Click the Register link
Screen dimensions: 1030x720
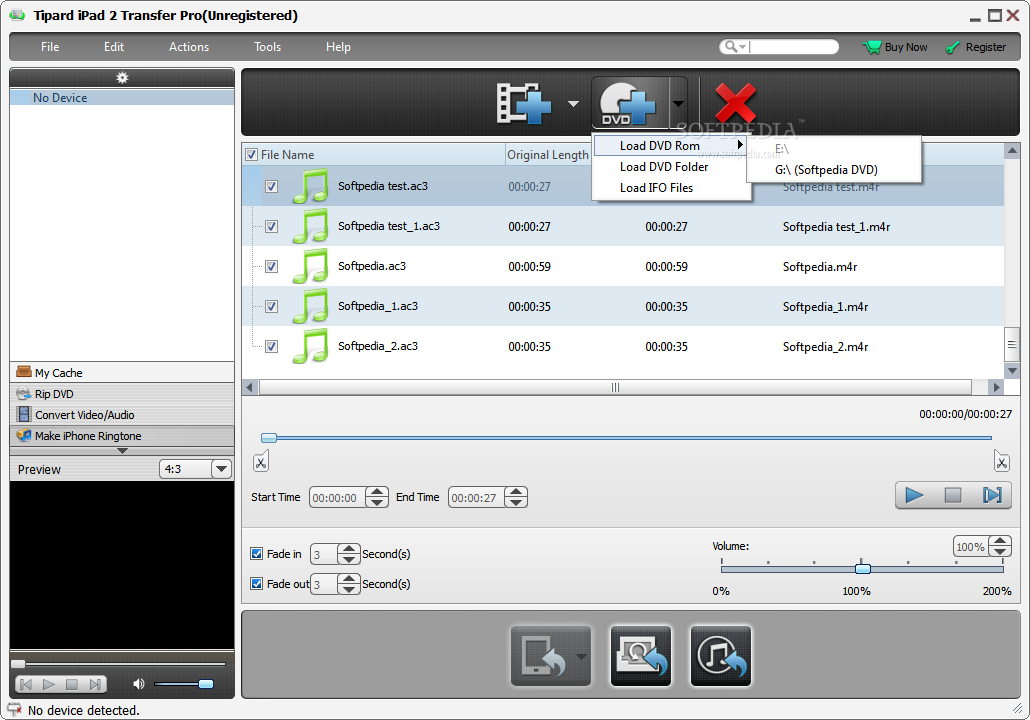(985, 47)
